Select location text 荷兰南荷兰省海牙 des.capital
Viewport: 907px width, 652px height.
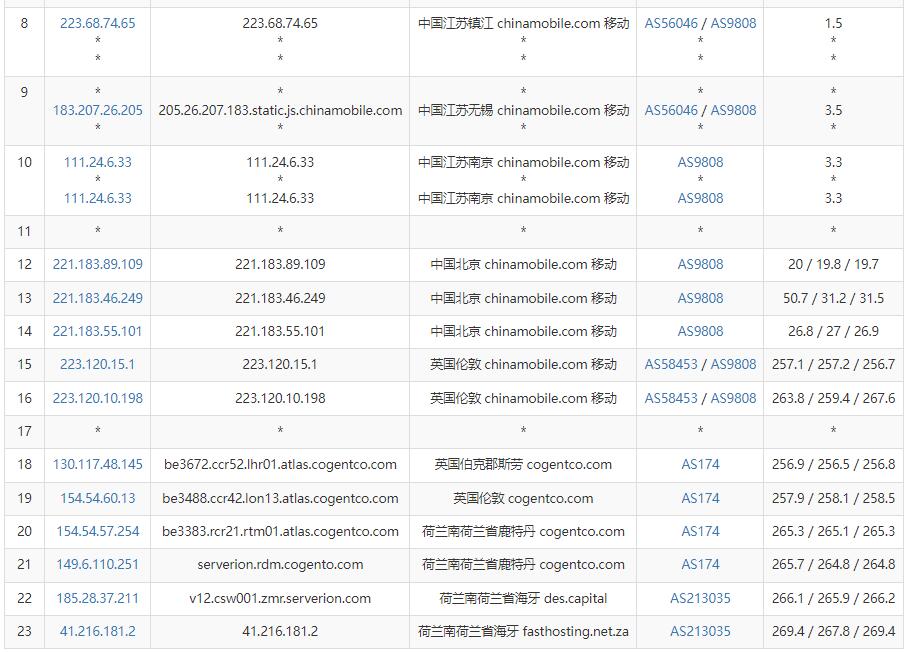point(523,598)
